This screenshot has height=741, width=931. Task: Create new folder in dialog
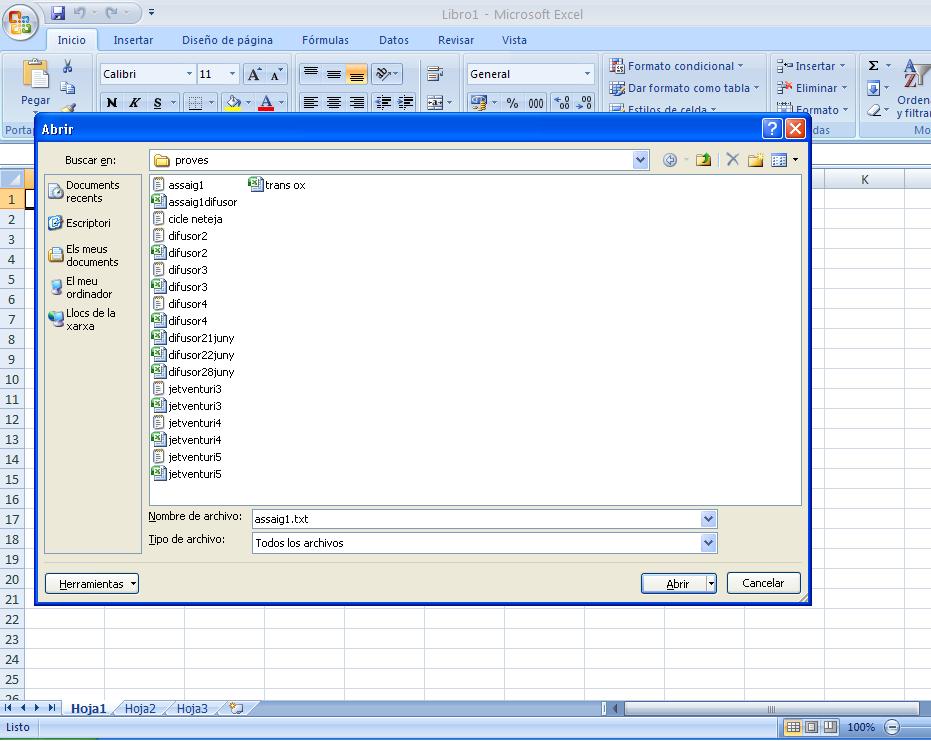[755, 160]
